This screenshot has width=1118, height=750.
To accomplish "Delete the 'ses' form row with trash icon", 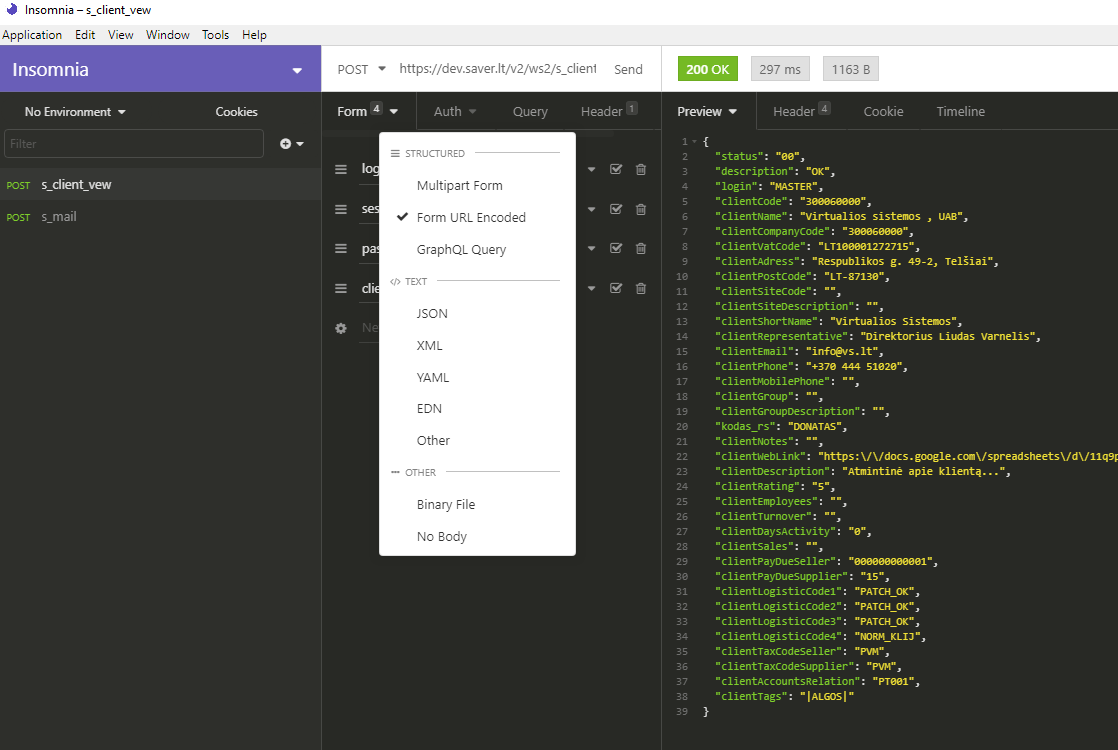I will (641, 209).
